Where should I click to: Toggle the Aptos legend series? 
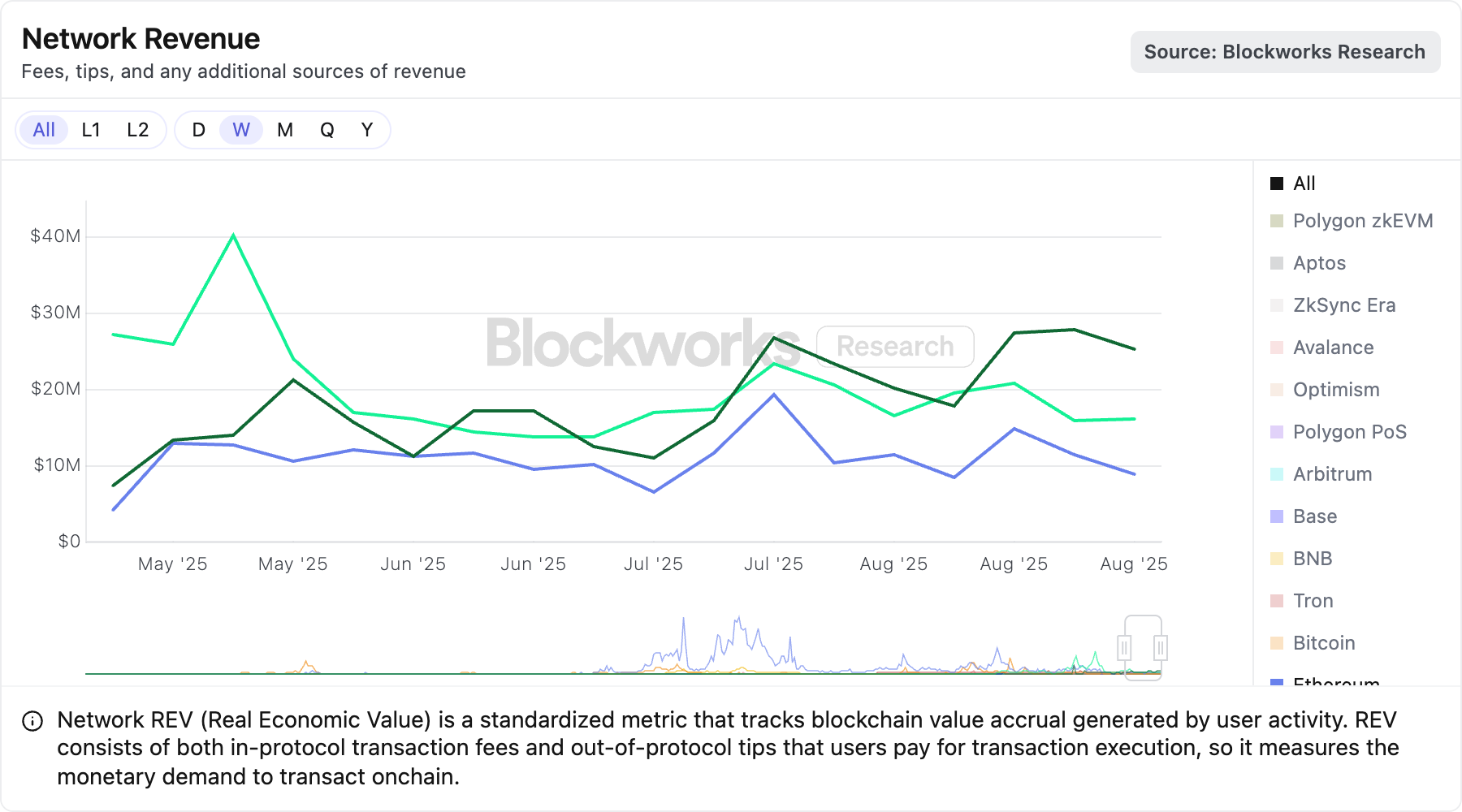click(x=1319, y=263)
